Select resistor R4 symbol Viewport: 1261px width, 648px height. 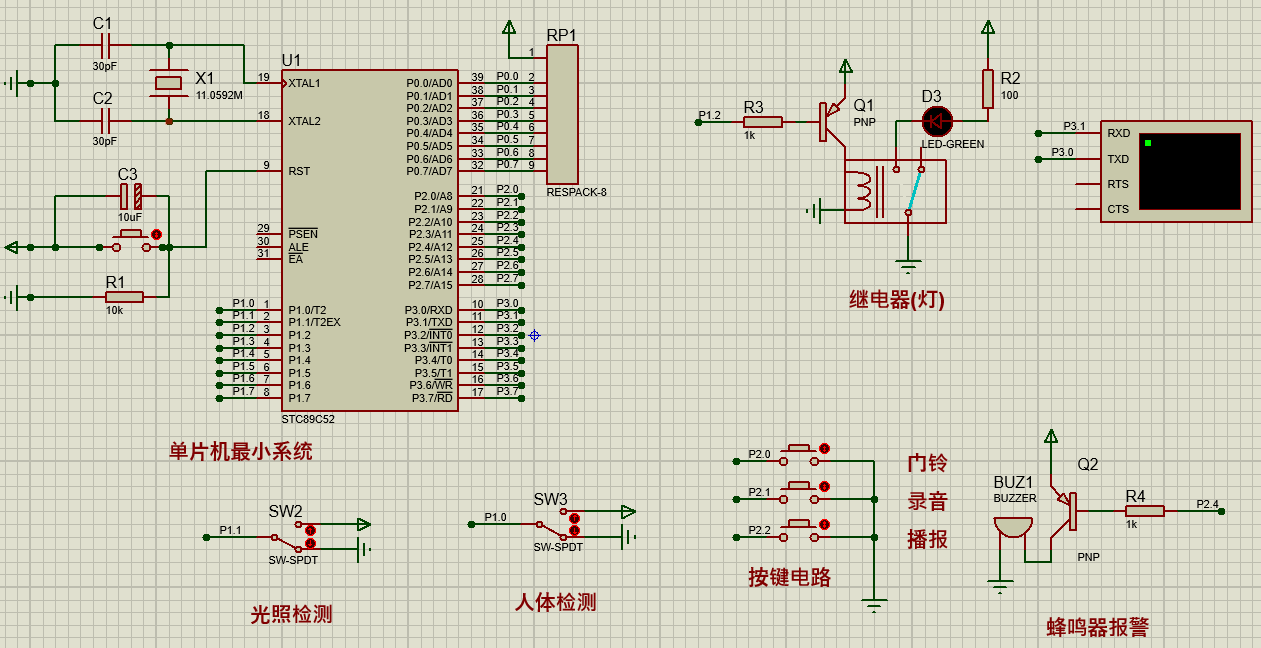tap(1144, 511)
